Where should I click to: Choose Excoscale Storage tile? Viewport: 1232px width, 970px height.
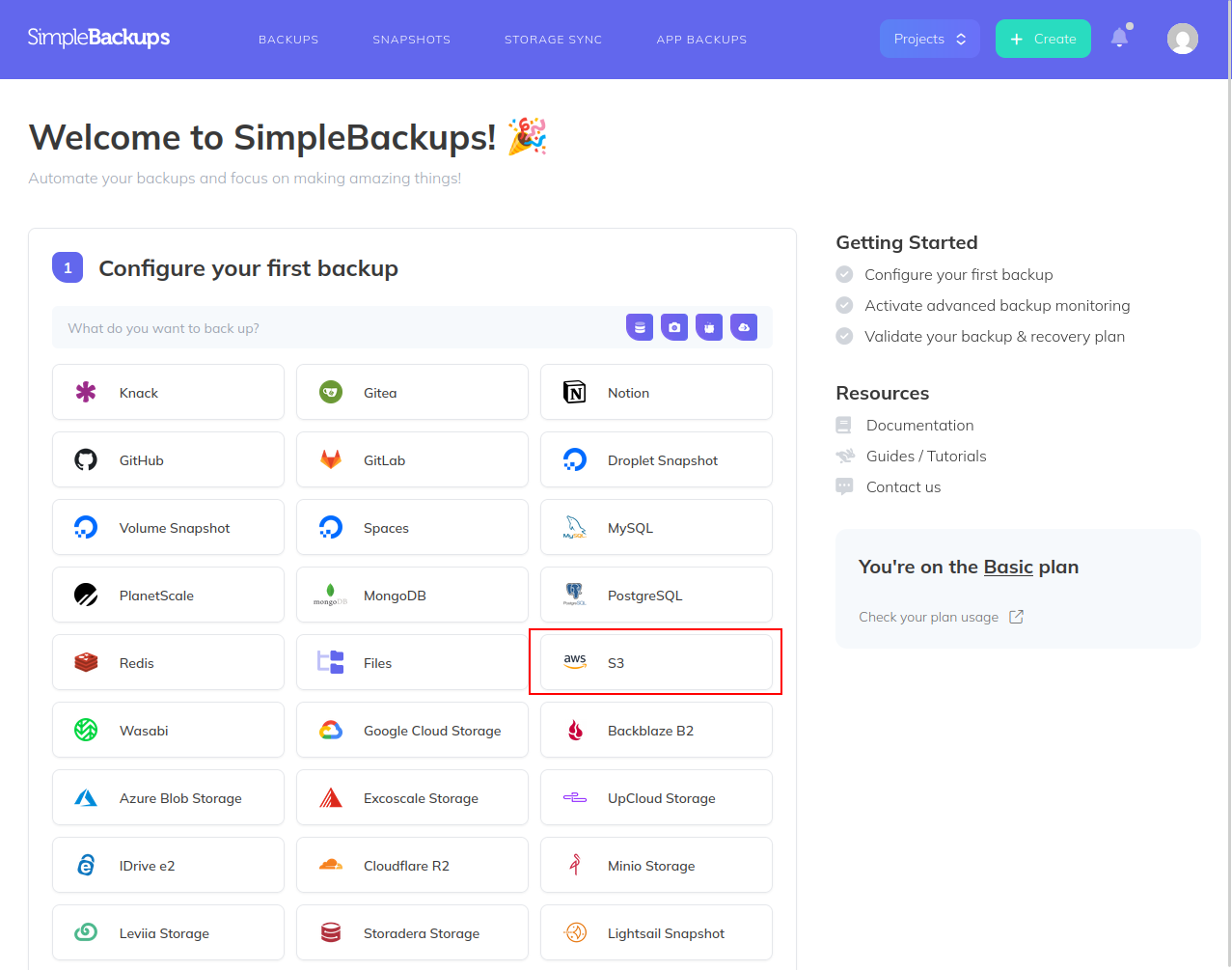point(412,797)
